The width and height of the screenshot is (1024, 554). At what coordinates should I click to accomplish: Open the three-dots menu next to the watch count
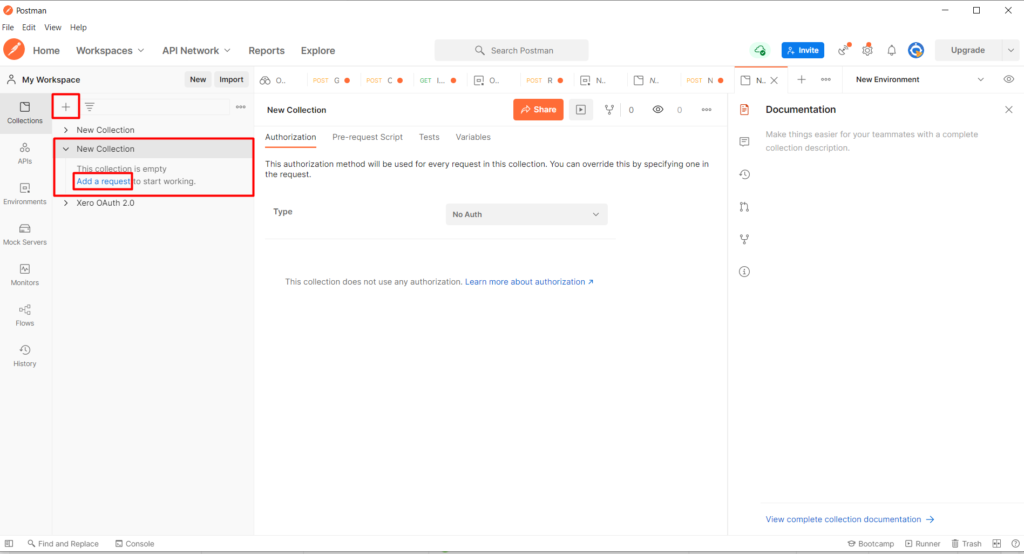point(706,110)
